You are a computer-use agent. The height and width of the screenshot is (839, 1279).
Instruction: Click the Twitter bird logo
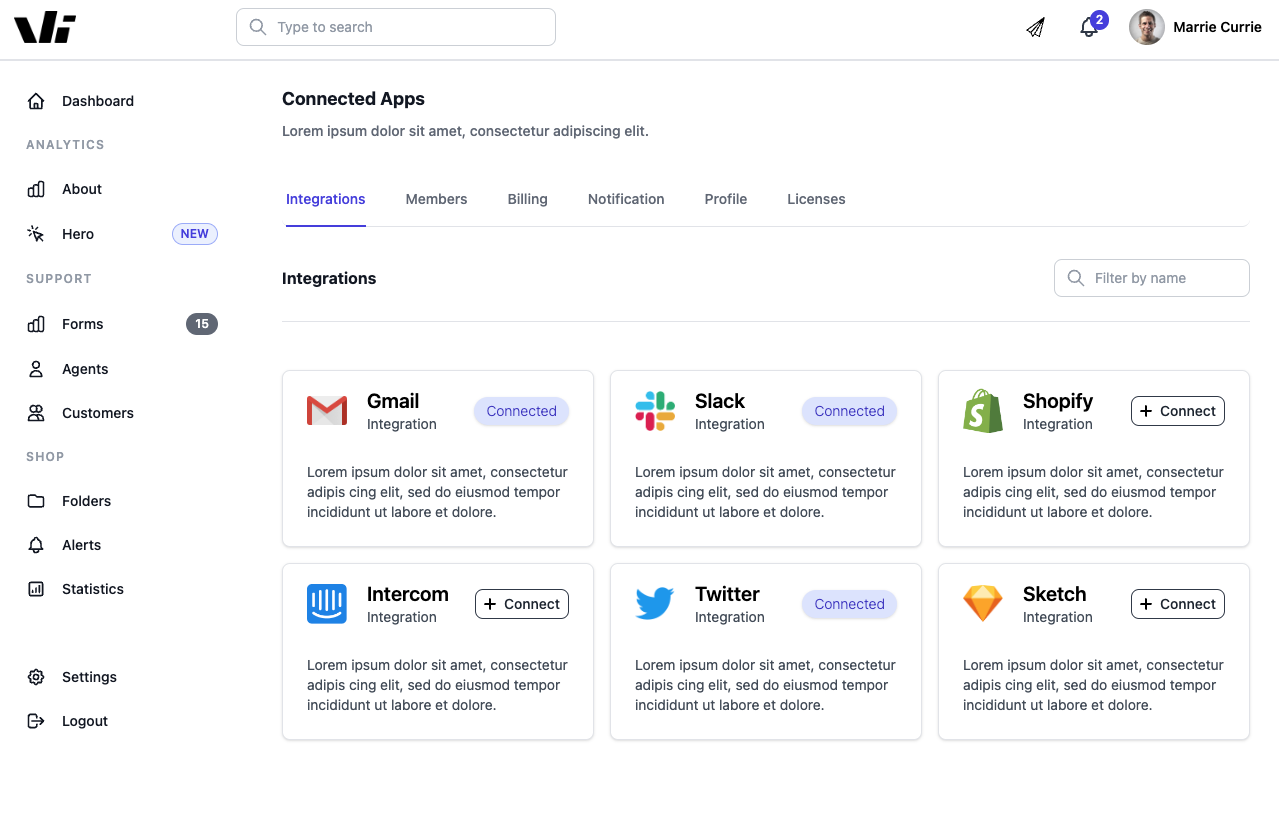[655, 604]
